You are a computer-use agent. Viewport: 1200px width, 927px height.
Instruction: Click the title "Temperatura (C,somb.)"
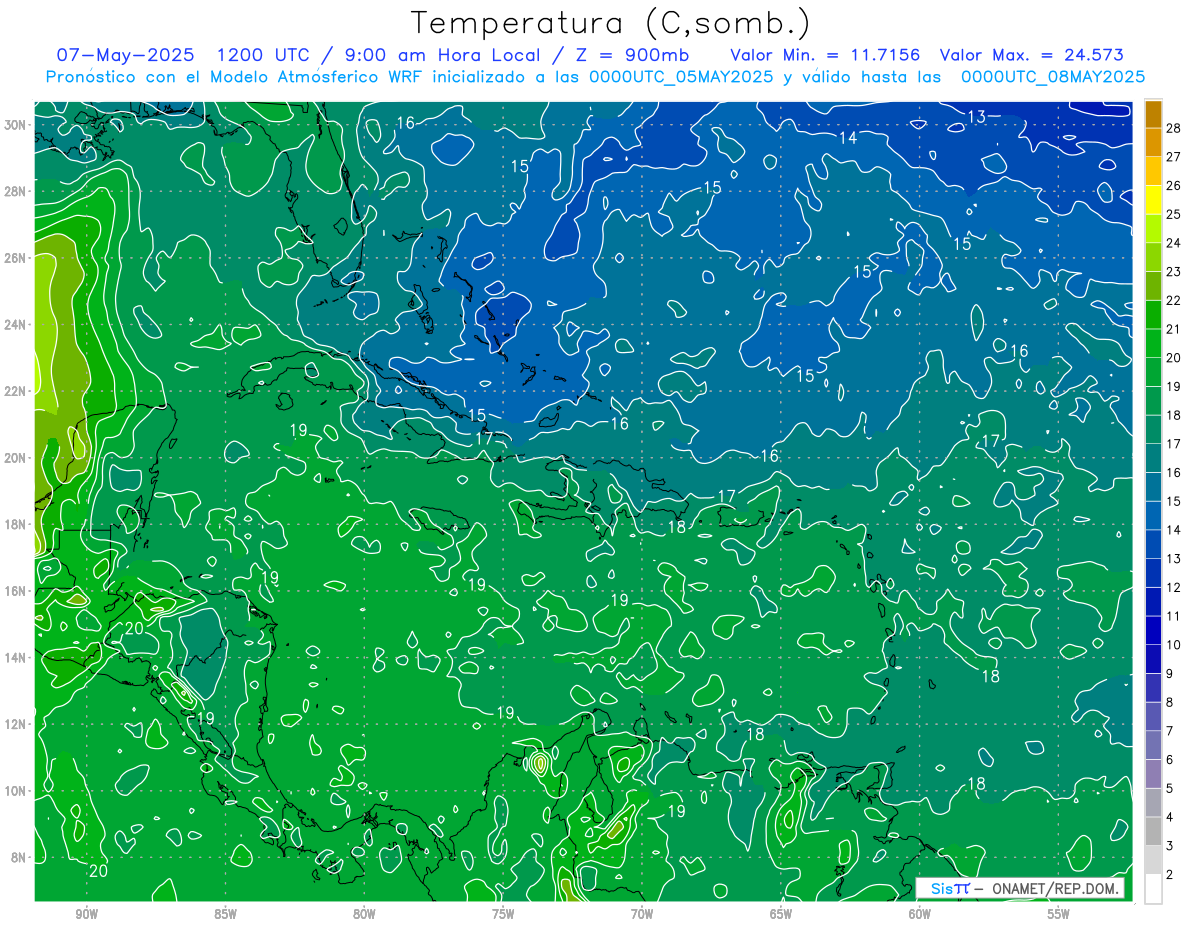tap(611, 23)
